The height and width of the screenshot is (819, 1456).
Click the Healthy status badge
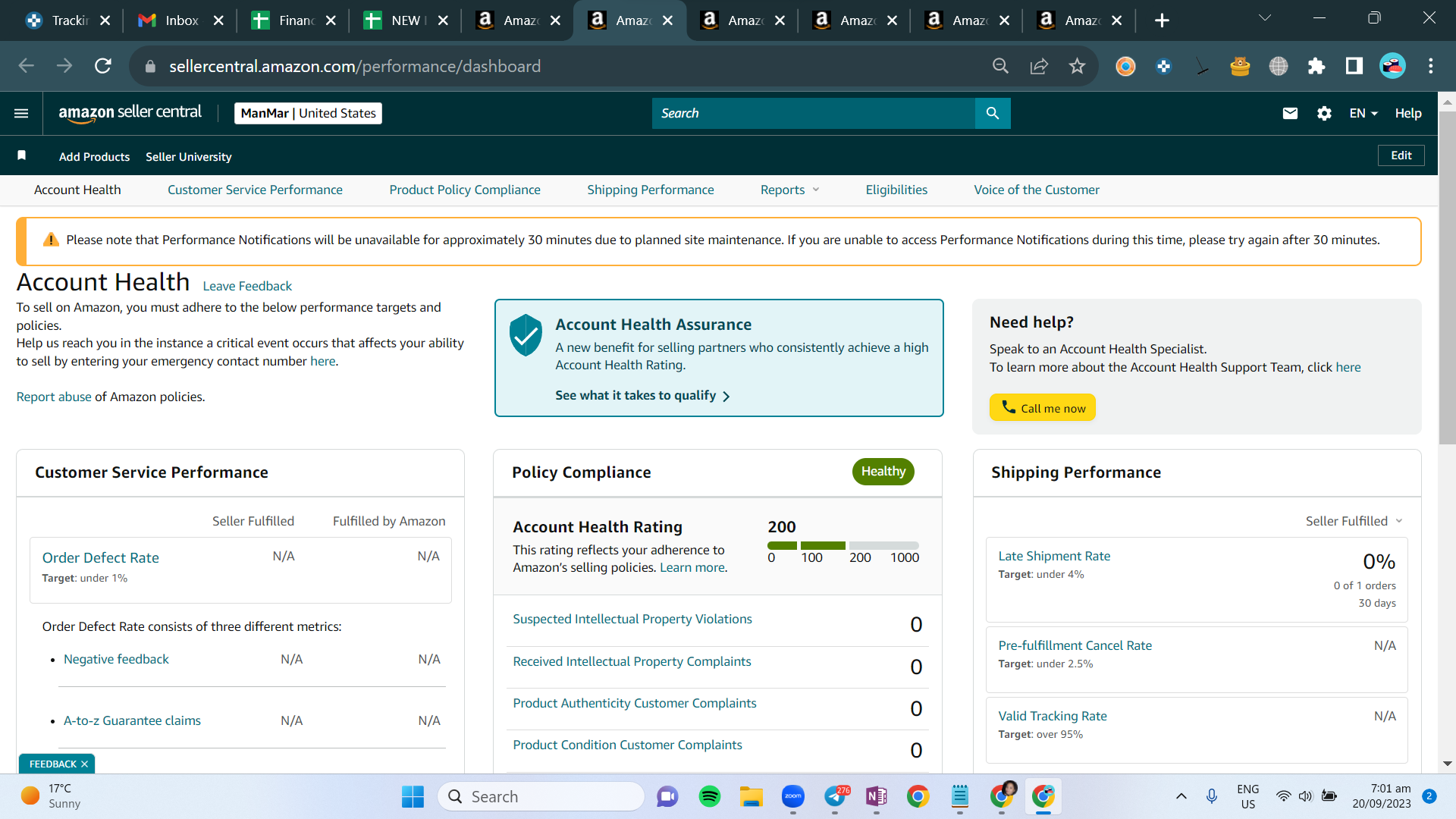(x=883, y=471)
